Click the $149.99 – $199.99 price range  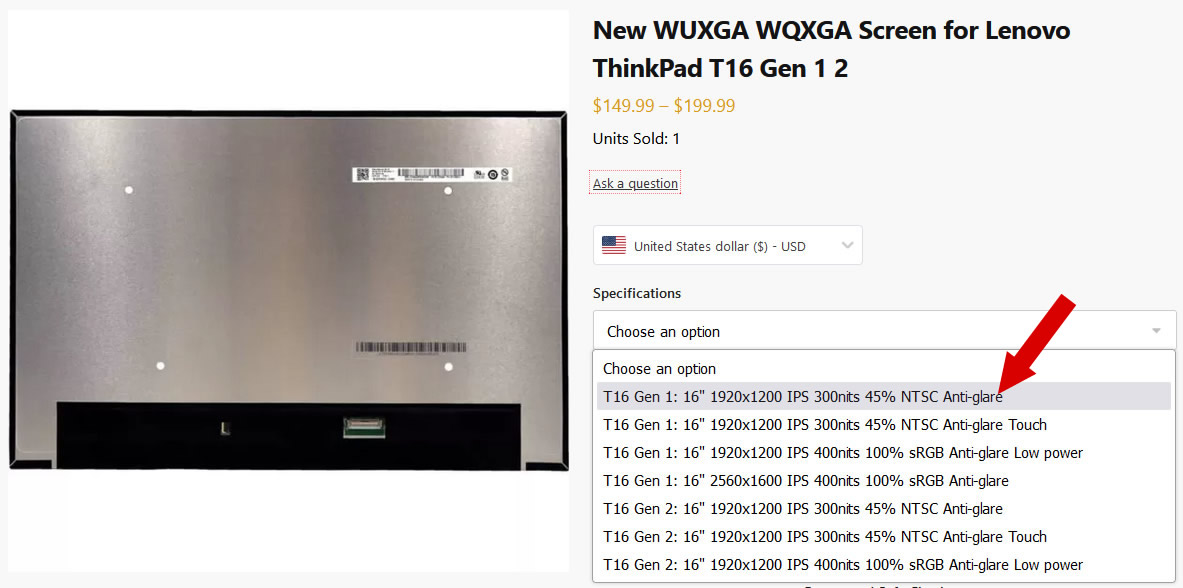[x=664, y=106]
